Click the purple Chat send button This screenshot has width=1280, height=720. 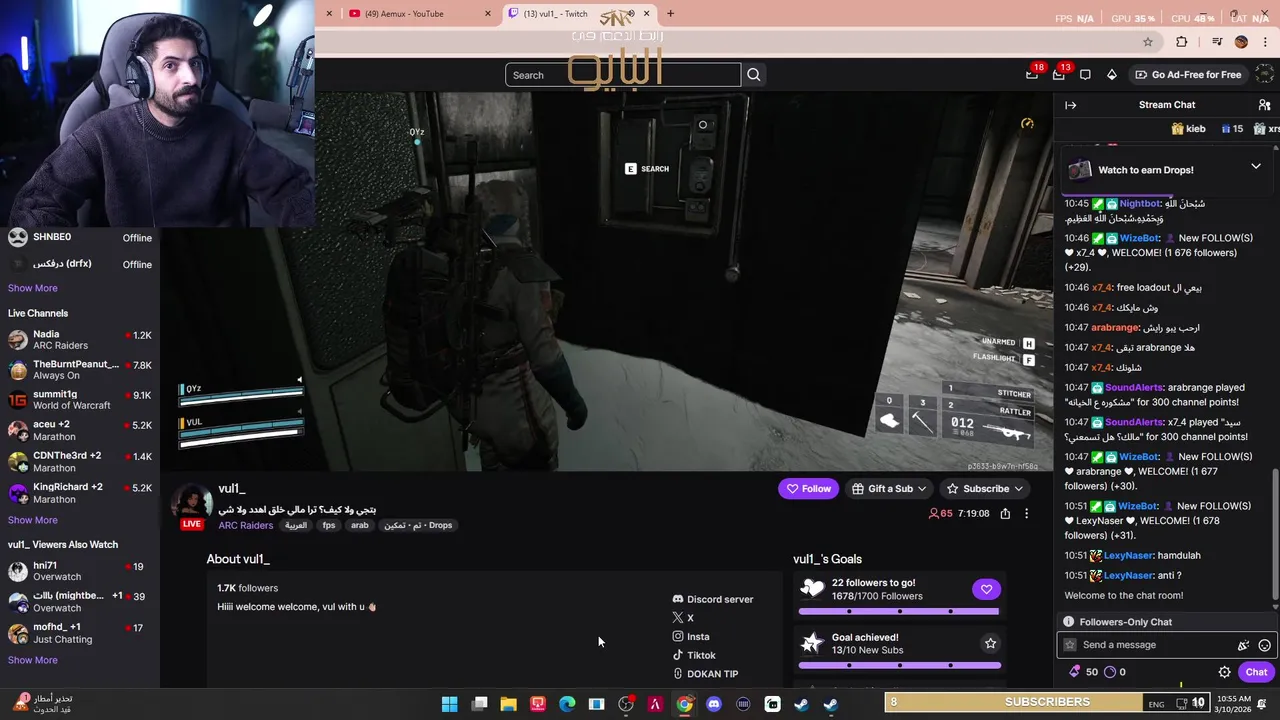pyautogui.click(x=1256, y=672)
